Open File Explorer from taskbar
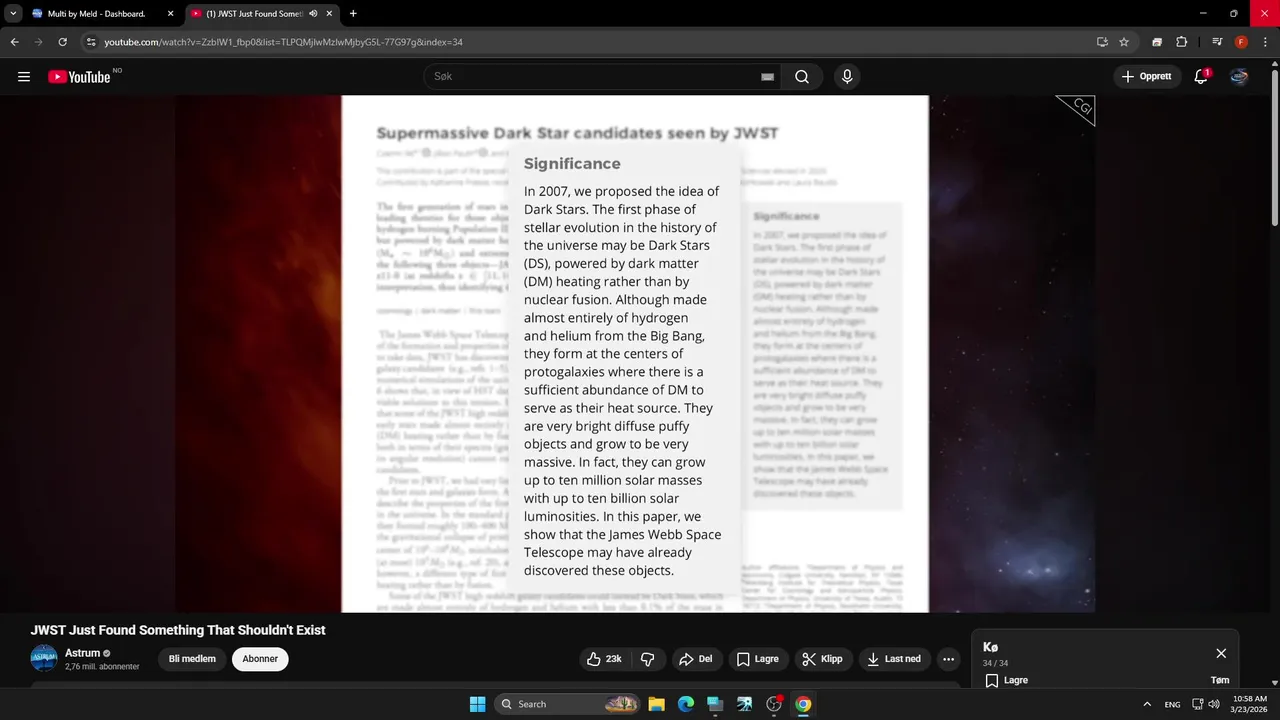 pos(656,704)
